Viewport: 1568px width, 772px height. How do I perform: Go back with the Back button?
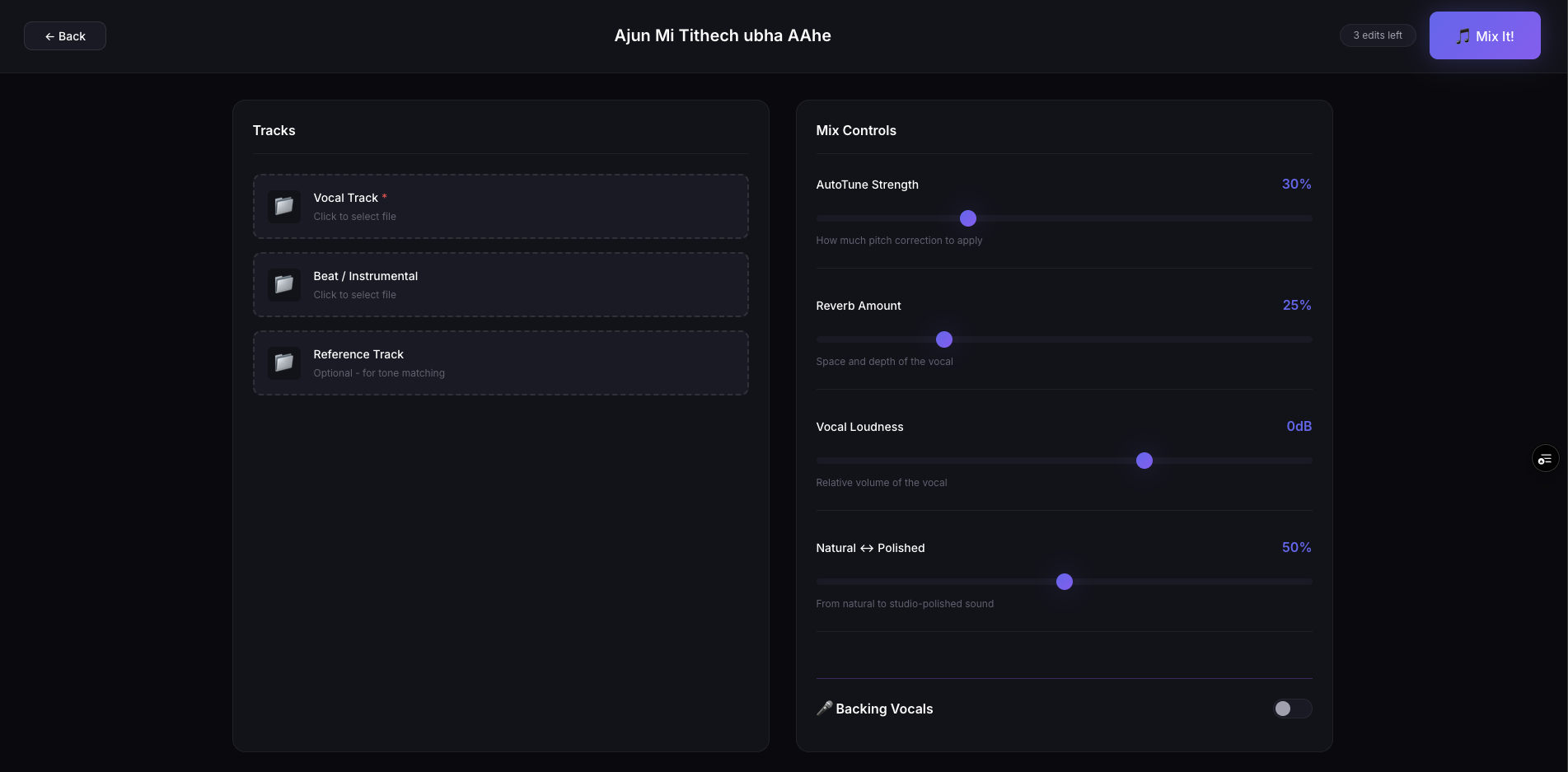pyautogui.click(x=65, y=36)
